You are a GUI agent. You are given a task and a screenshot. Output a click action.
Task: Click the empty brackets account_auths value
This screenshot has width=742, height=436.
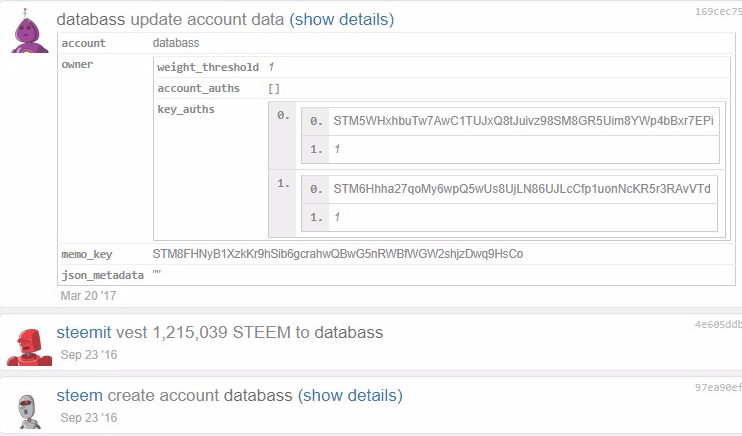(x=274, y=89)
